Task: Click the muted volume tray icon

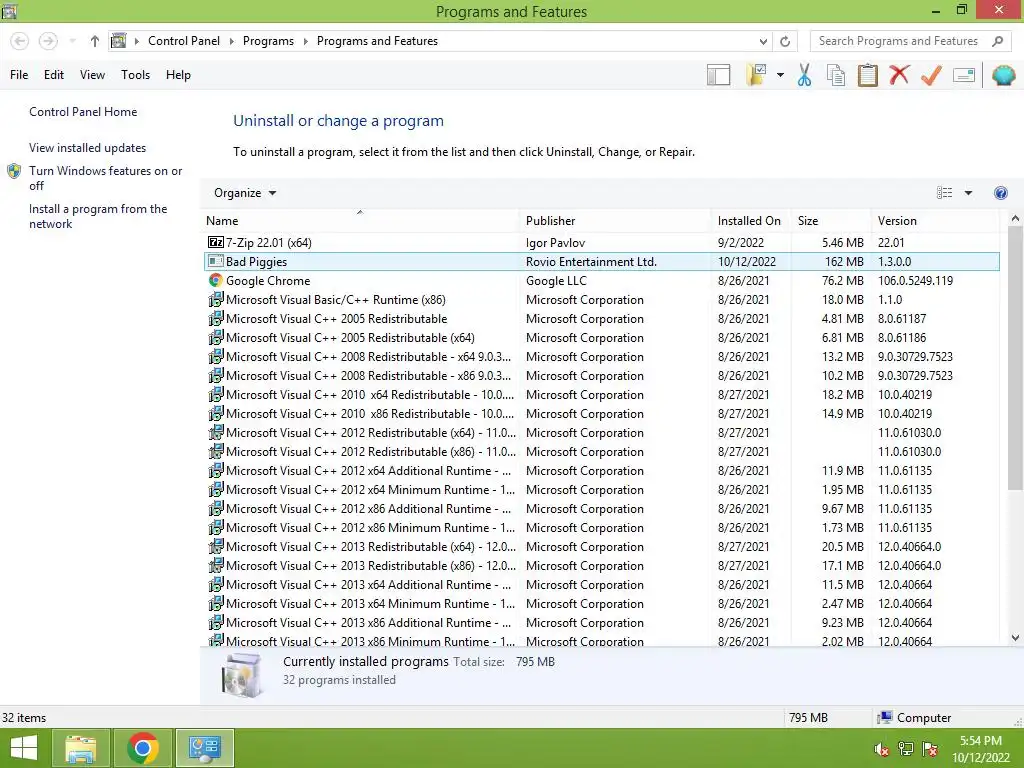Action: coord(881,749)
